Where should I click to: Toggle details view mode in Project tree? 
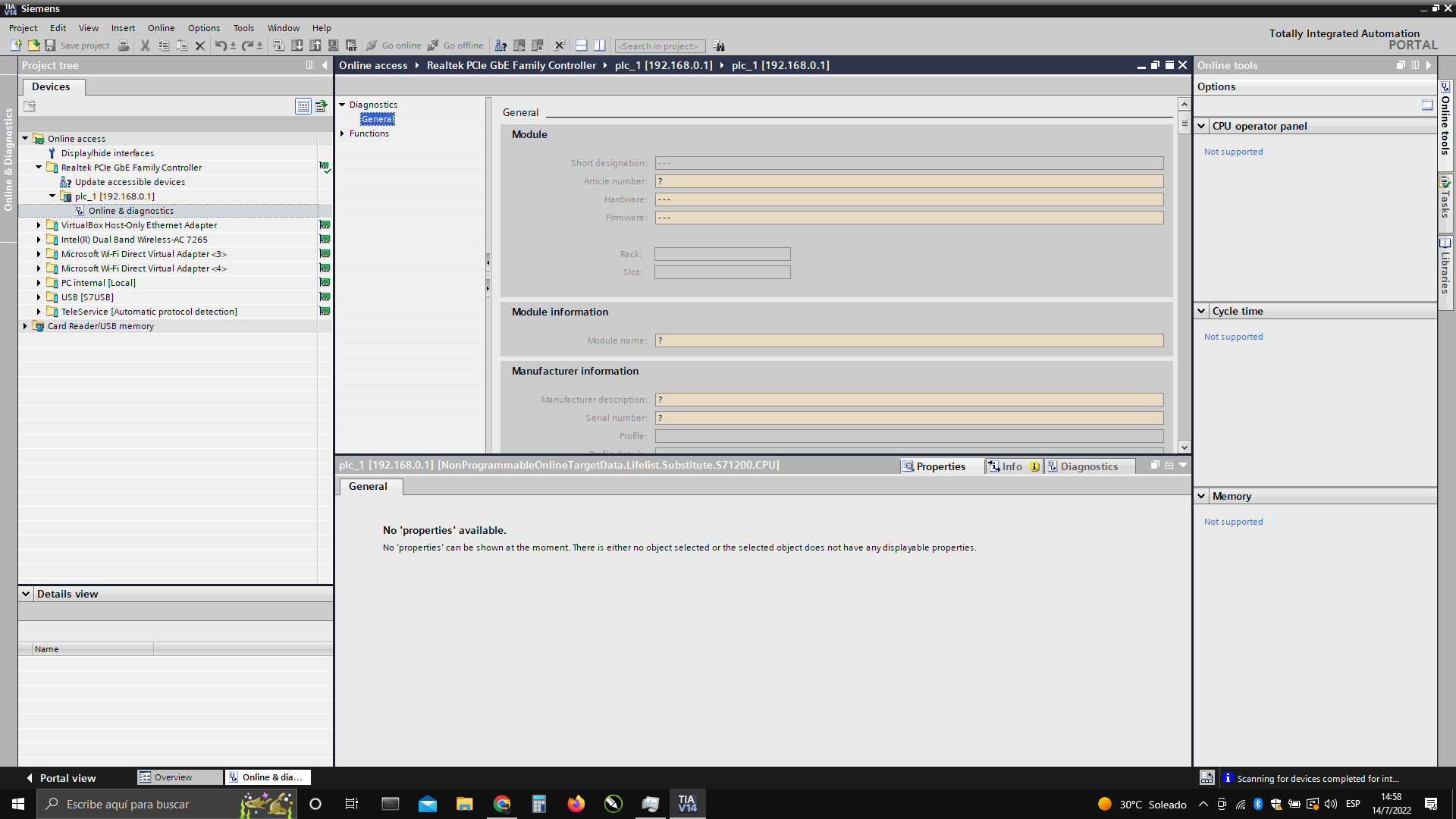303,106
